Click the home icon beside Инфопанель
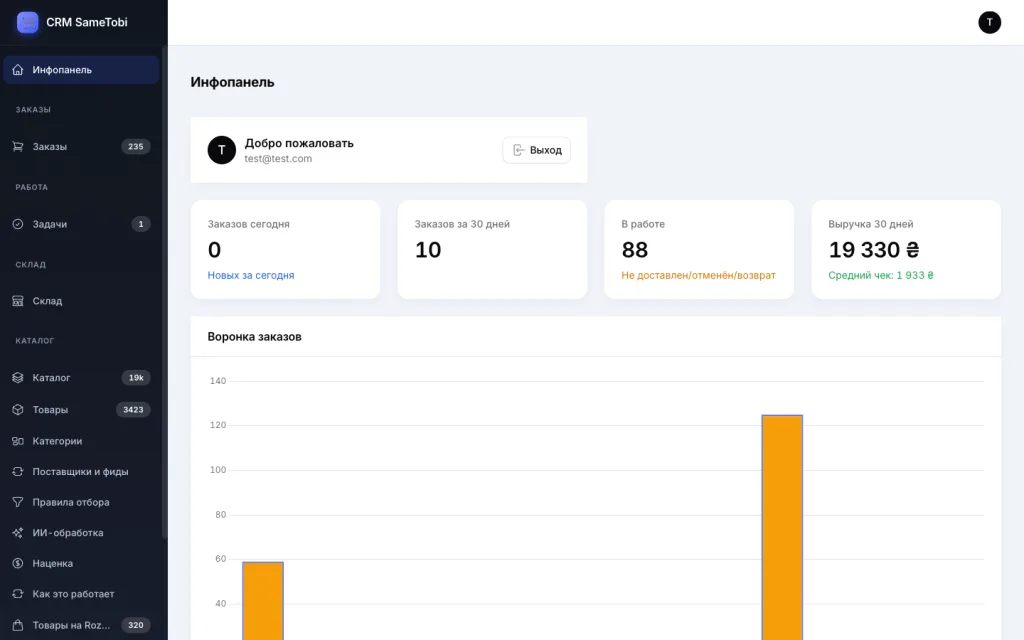 coord(18,70)
